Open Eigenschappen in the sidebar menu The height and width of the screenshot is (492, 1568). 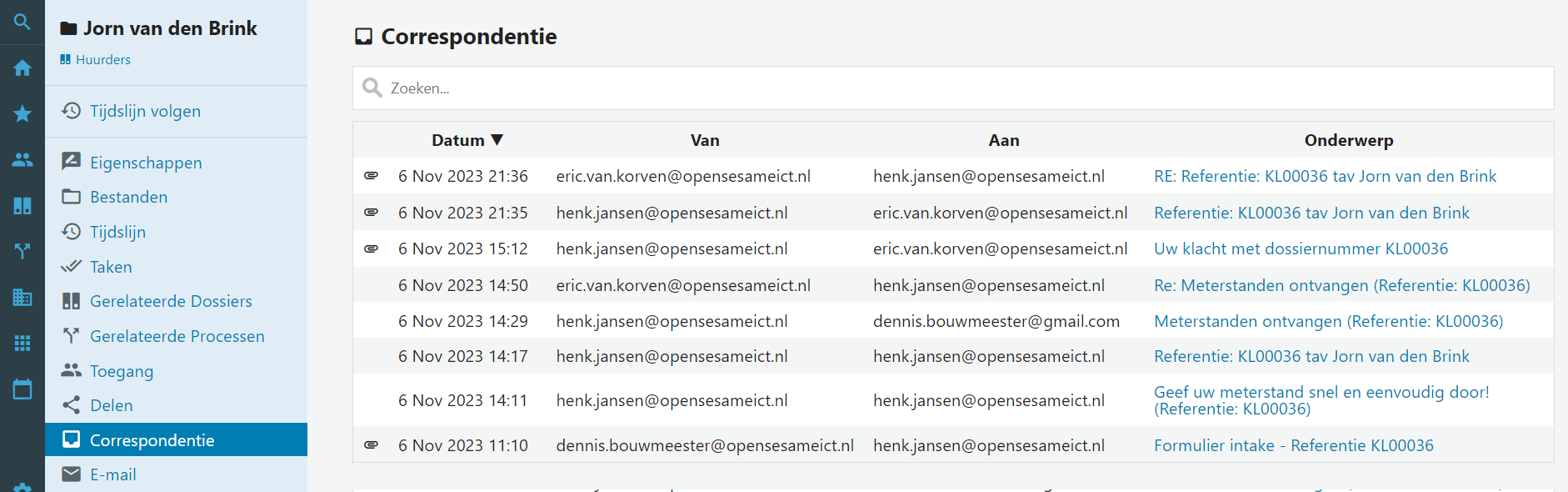(x=146, y=163)
